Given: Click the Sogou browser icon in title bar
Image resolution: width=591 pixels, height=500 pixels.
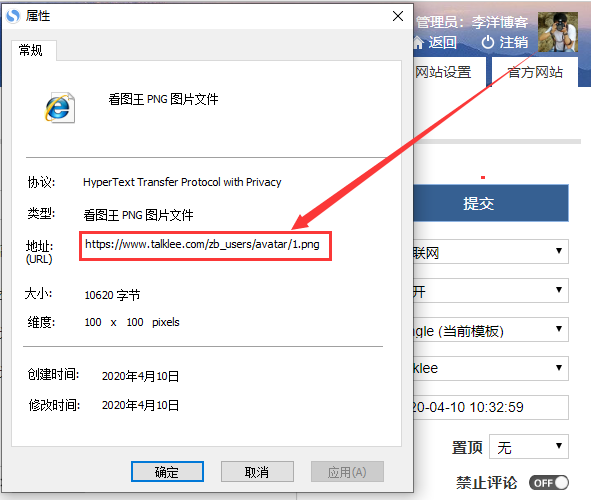Looking at the screenshot, I should coord(13,16).
